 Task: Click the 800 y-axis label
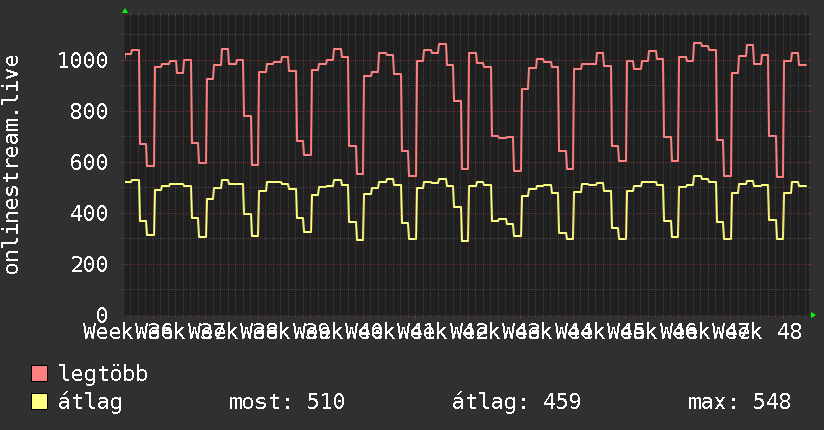89,111
